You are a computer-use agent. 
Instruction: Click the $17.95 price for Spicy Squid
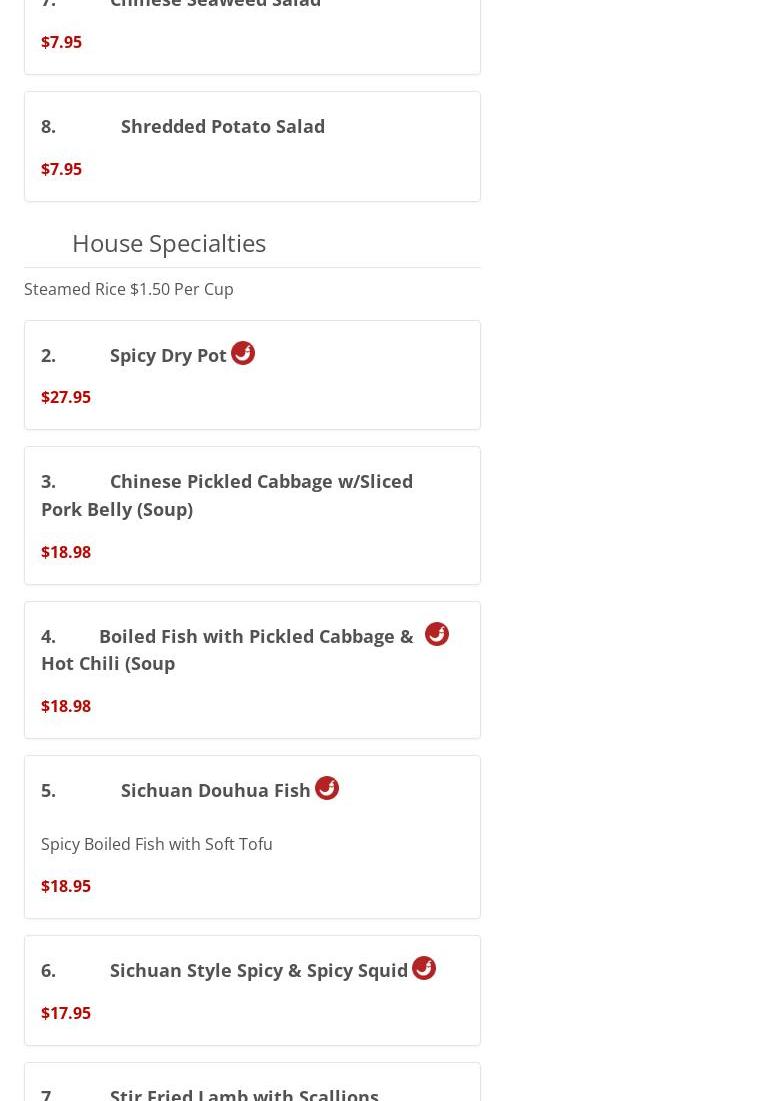coord(66,1013)
